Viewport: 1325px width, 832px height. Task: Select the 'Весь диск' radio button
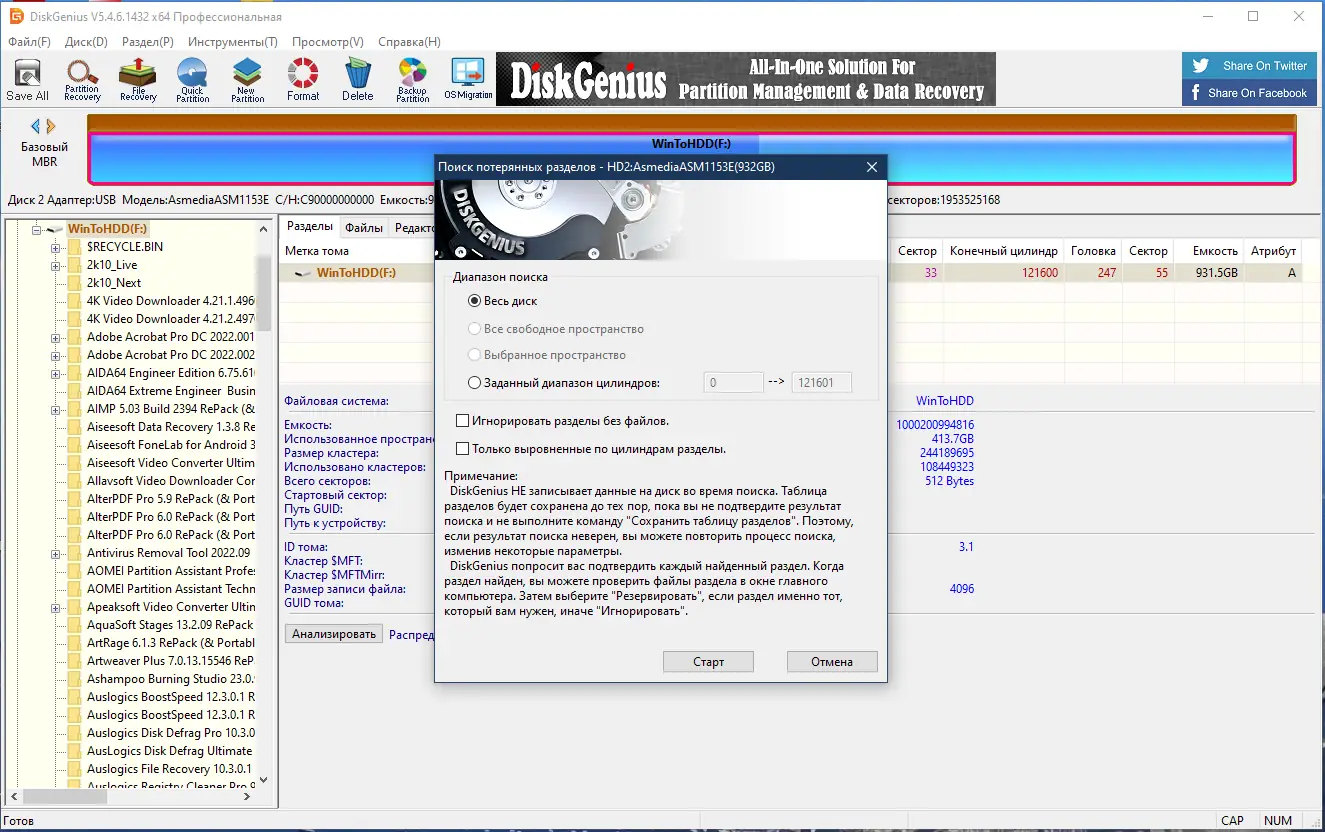pos(474,301)
